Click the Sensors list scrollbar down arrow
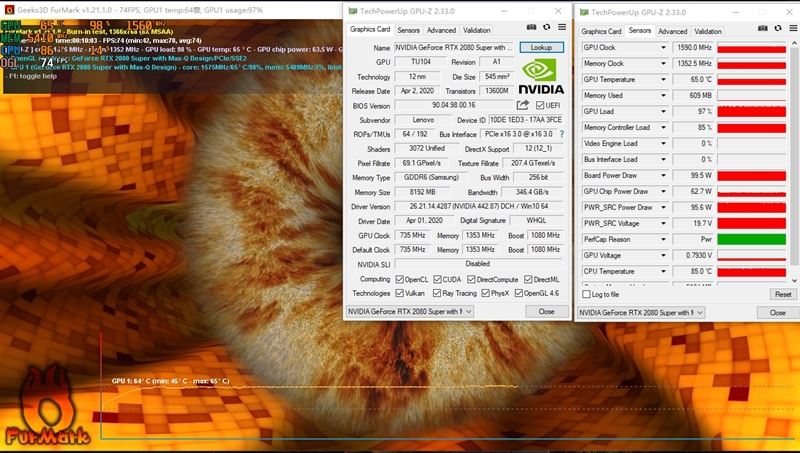The height and width of the screenshot is (453, 800). [x=794, y=281]
